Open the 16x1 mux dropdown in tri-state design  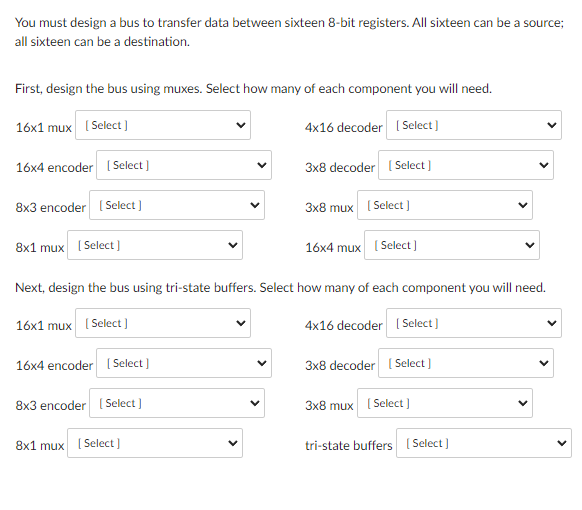click(x=163, y=323)
